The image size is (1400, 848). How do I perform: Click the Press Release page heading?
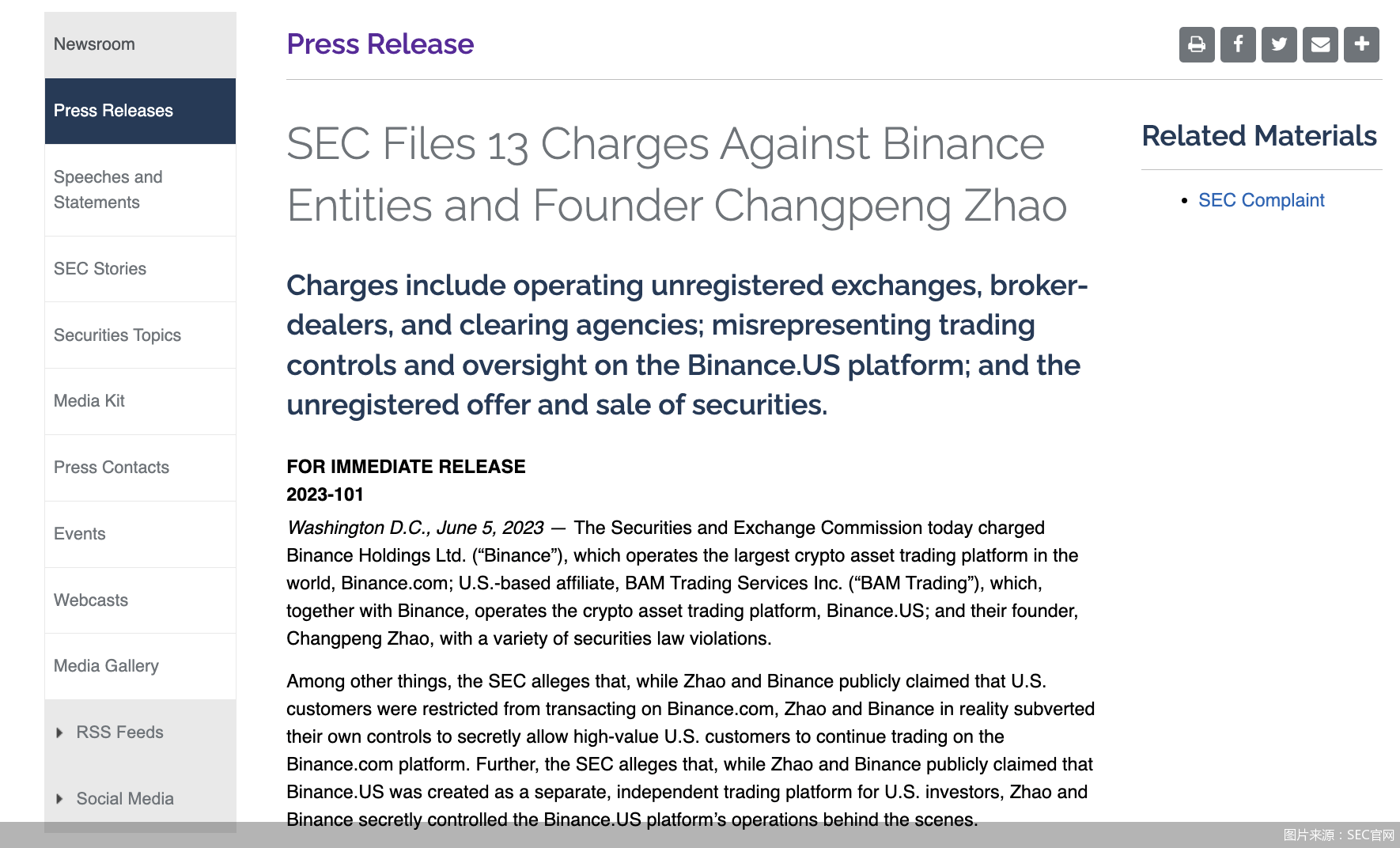pyautogui.click(x=380, y=44)
